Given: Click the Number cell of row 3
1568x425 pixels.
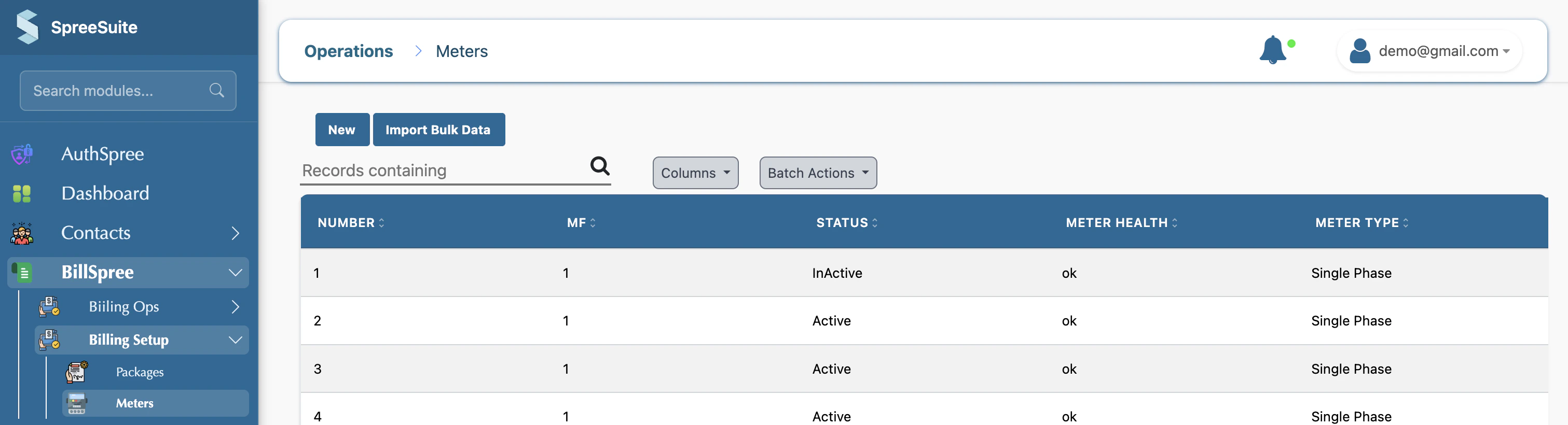Looking at the screenshot, I should (317, 369).
